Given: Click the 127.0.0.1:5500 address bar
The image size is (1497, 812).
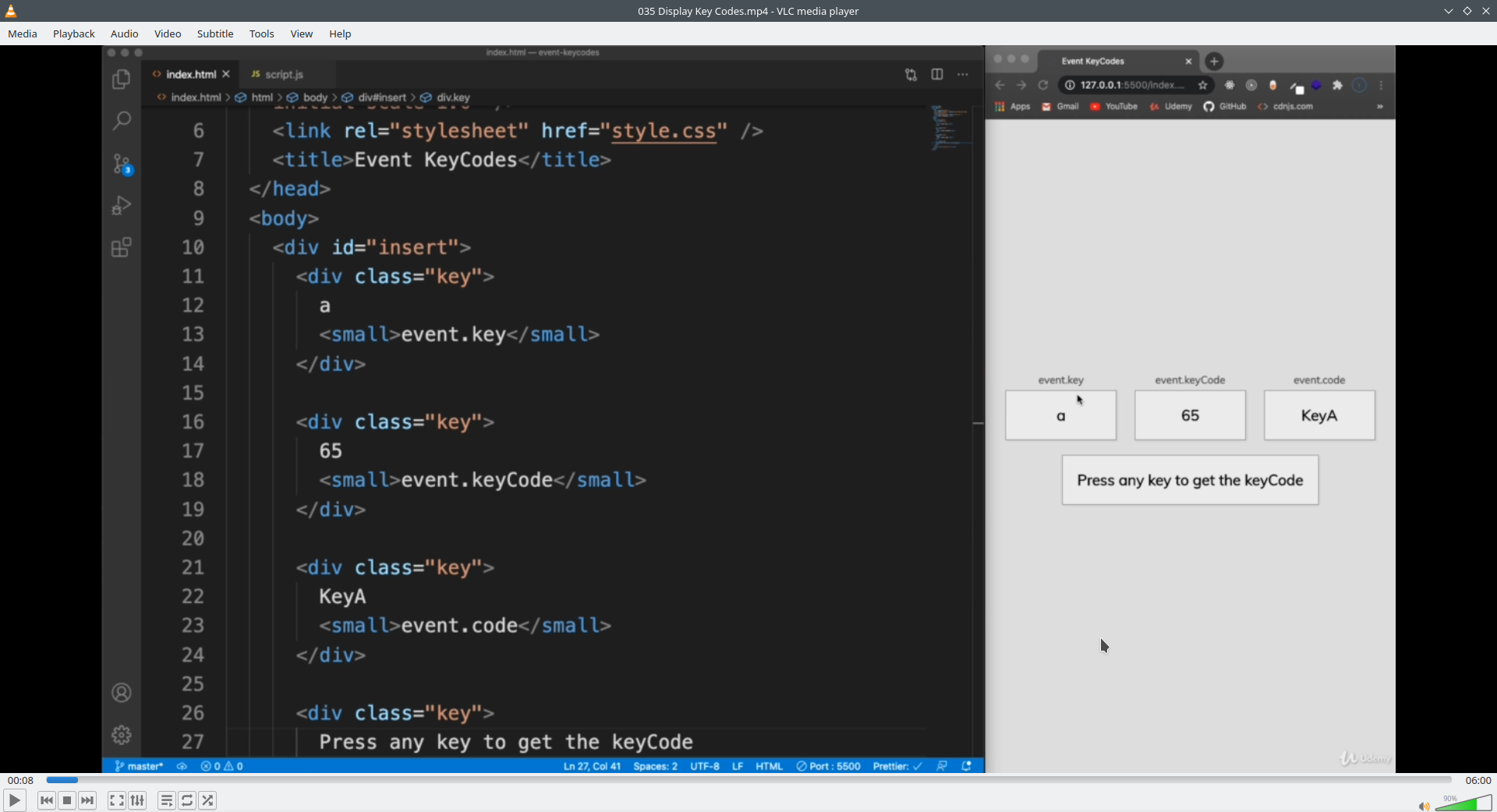Looking at the screenshot, I should coord(1137,86).
